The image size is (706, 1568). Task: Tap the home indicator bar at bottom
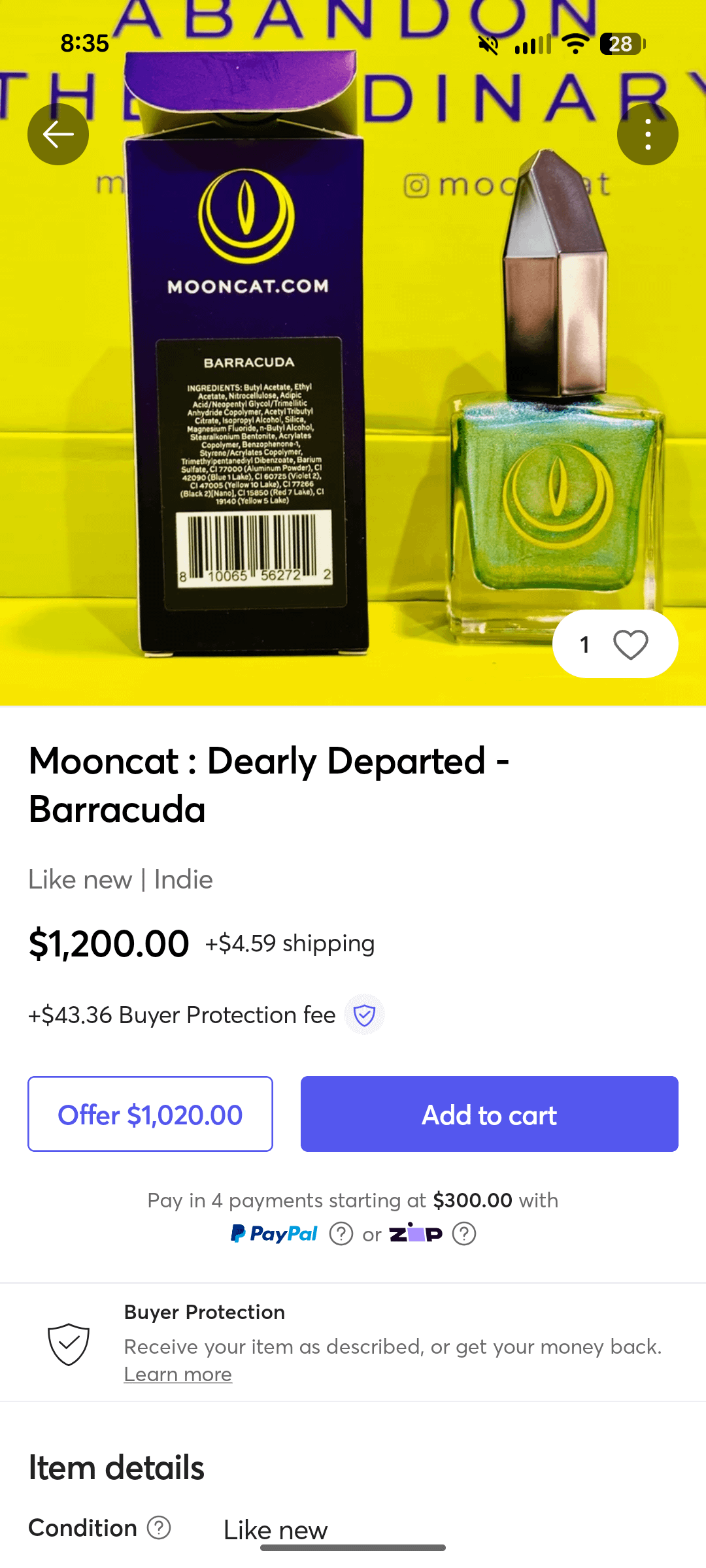[x=353, y=1548]
